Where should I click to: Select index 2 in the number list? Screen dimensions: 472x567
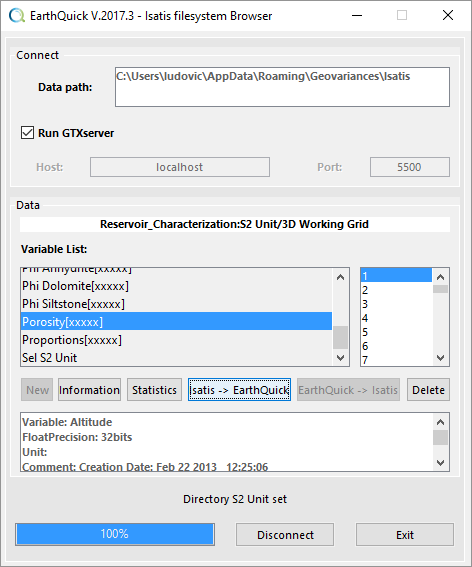[396, 290]
